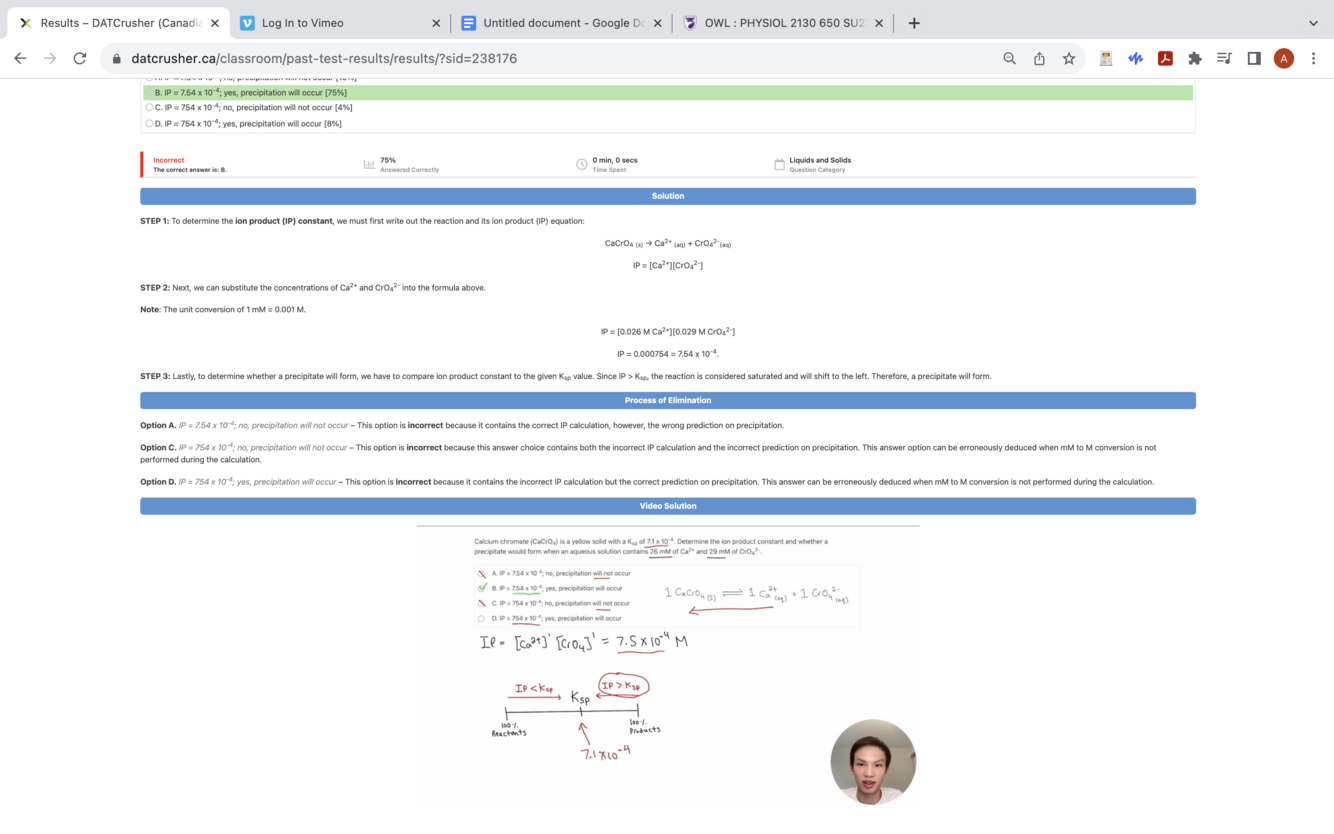Click the share page icon
This screenshot has height=834, width=1334.
[1039, 59]
